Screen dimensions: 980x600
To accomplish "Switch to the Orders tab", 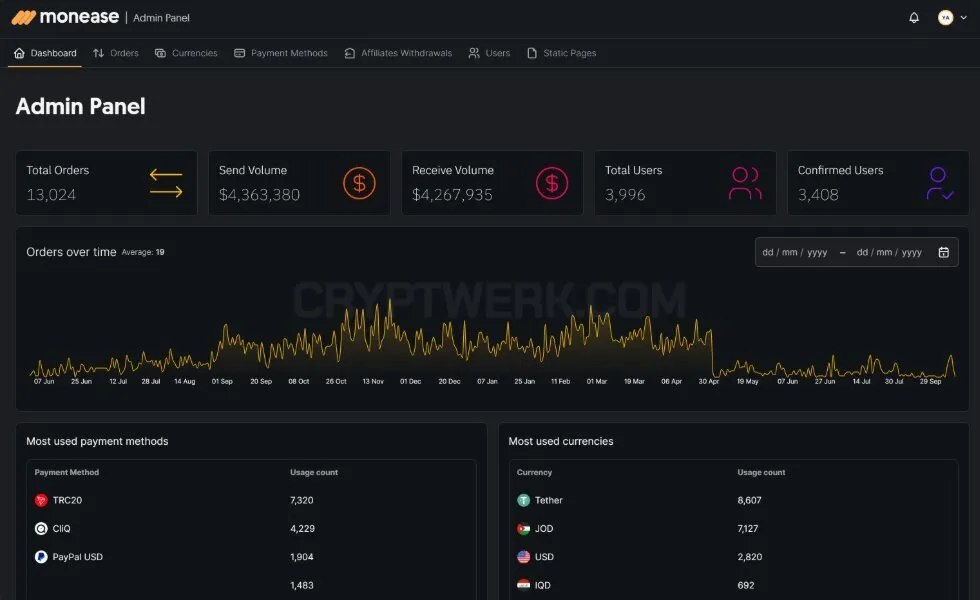I will coord(116,53).
